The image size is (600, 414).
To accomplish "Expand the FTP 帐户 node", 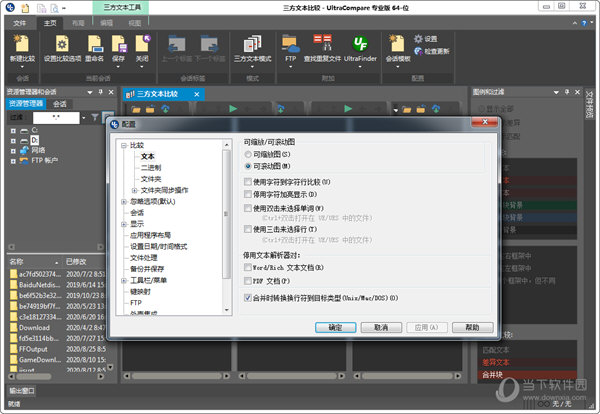I will click(x=13, y=161).
